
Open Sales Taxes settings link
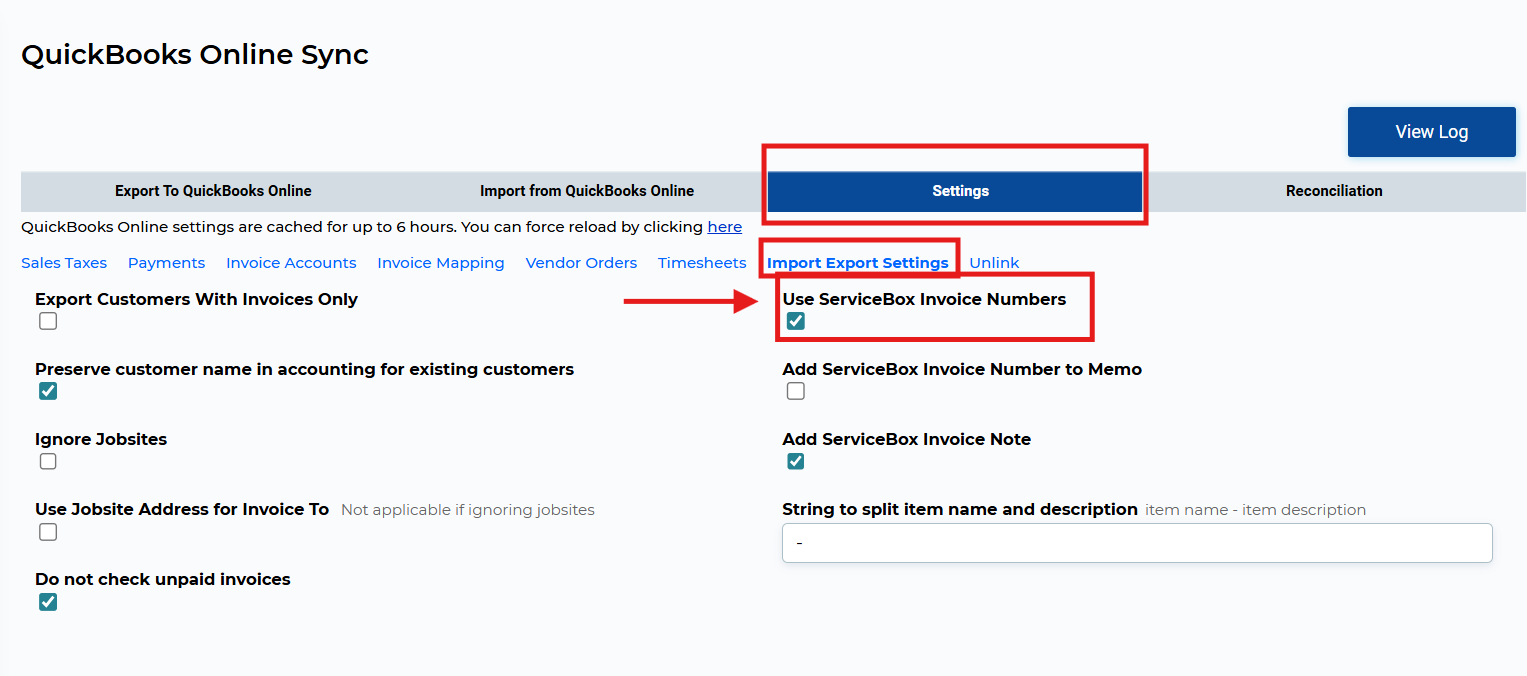coord(64,263)
